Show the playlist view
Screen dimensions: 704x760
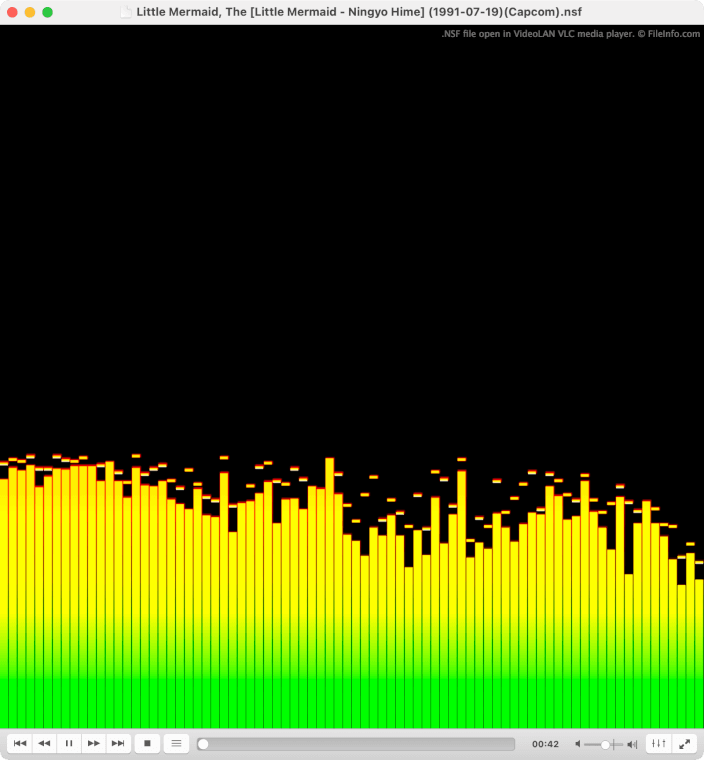click(176, 743)
